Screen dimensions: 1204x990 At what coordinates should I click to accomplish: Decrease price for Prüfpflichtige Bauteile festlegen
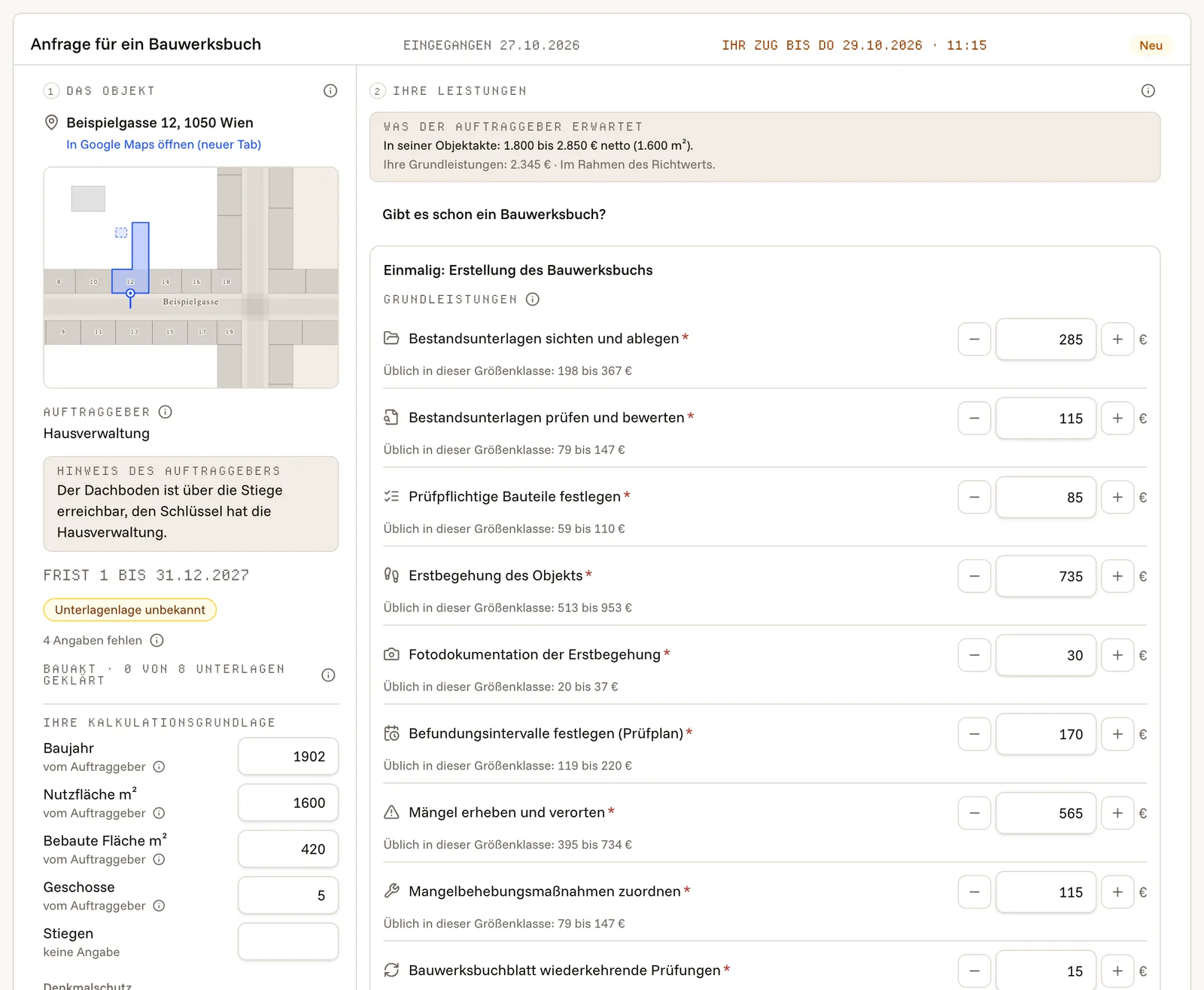point(974,498)
